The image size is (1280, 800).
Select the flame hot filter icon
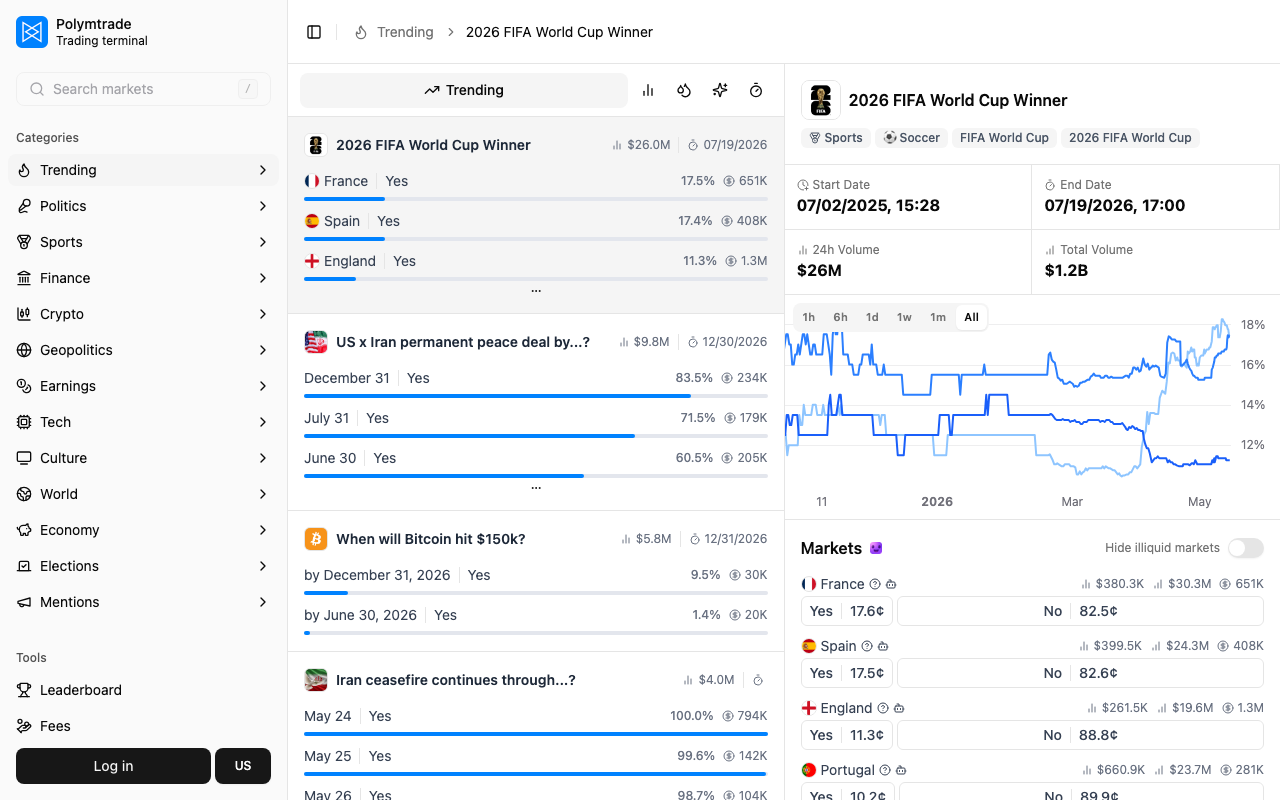tap(684, 90)
